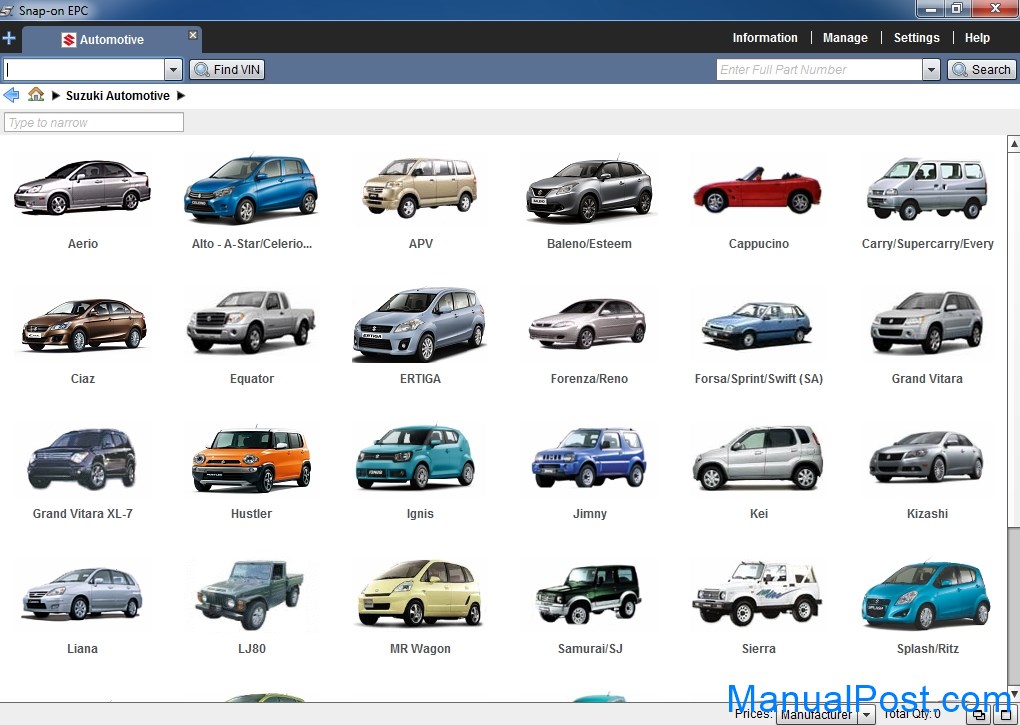Expand the part number dropdown
Viewport: 1020px width, 725px height.
click(931, 70)
